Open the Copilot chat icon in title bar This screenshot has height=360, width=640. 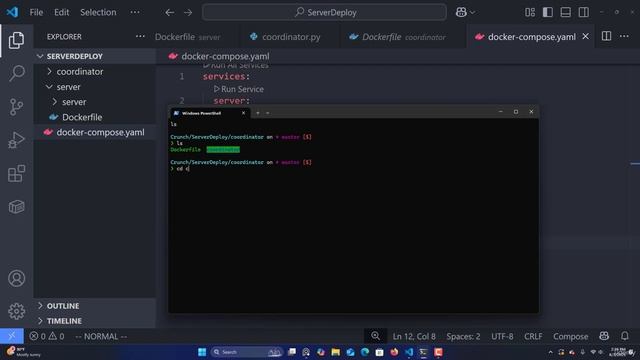point(461,12)
